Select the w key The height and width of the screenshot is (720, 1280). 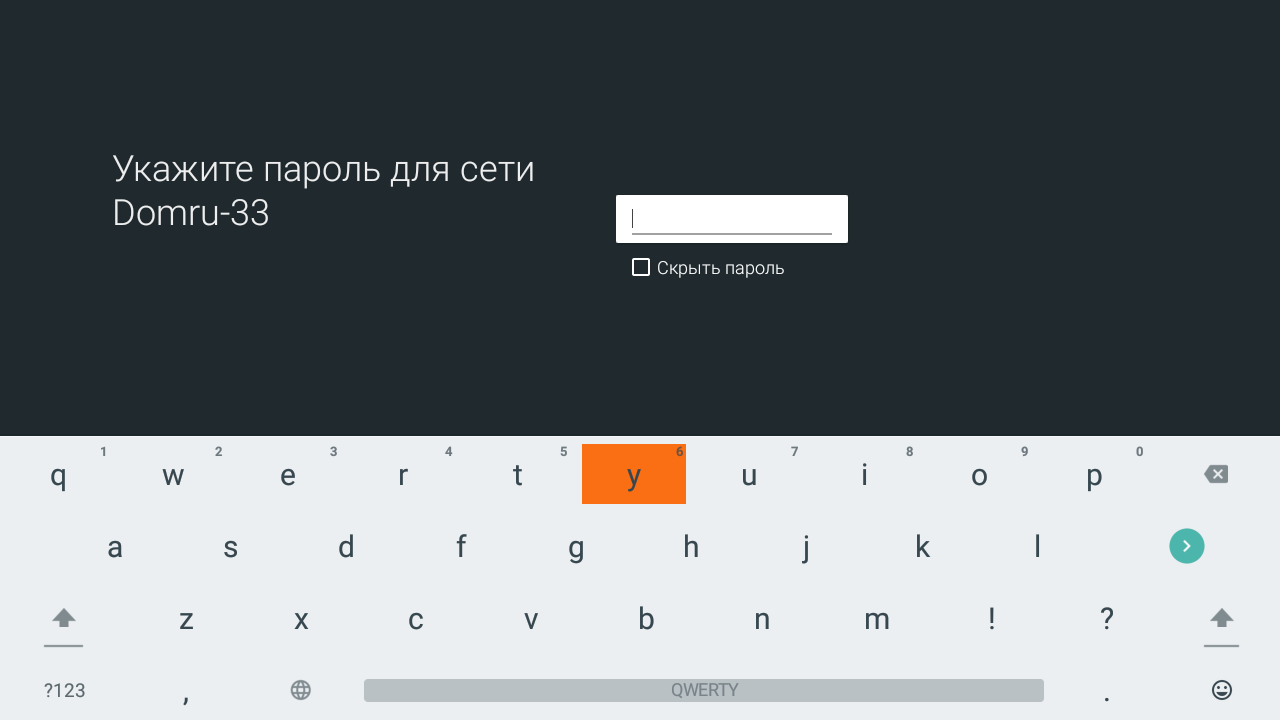point(173,474)
